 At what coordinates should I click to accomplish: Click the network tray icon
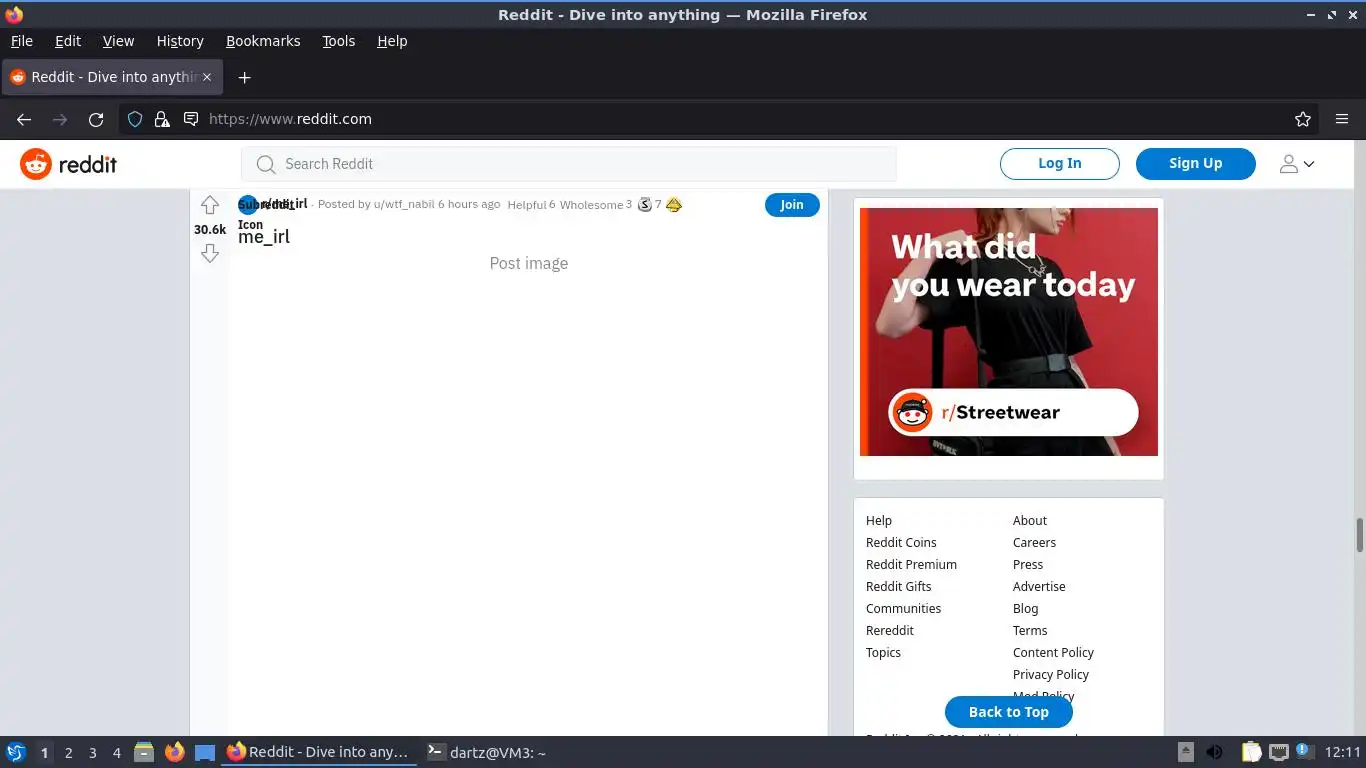point(1279,752)
